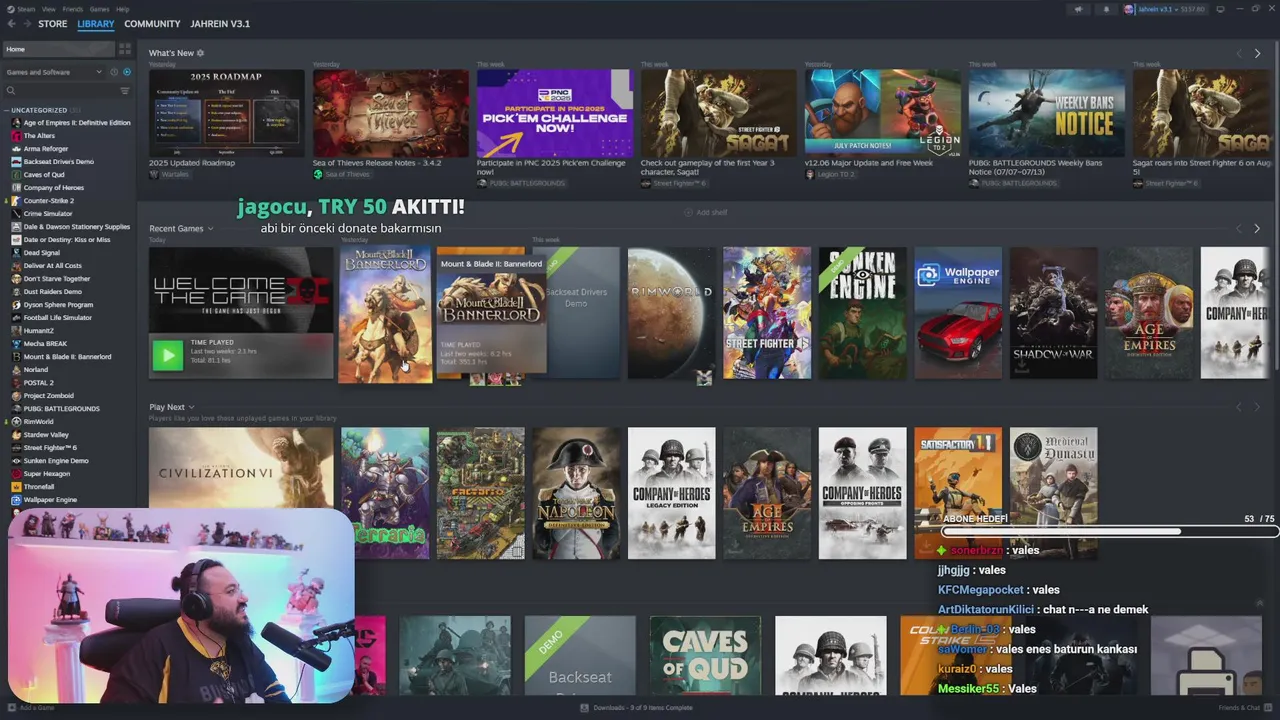This screenshot has height=720, width=1280.
Task: Click the Dyson Sphere Program sidebar icon
Action: tap(16, 305)
